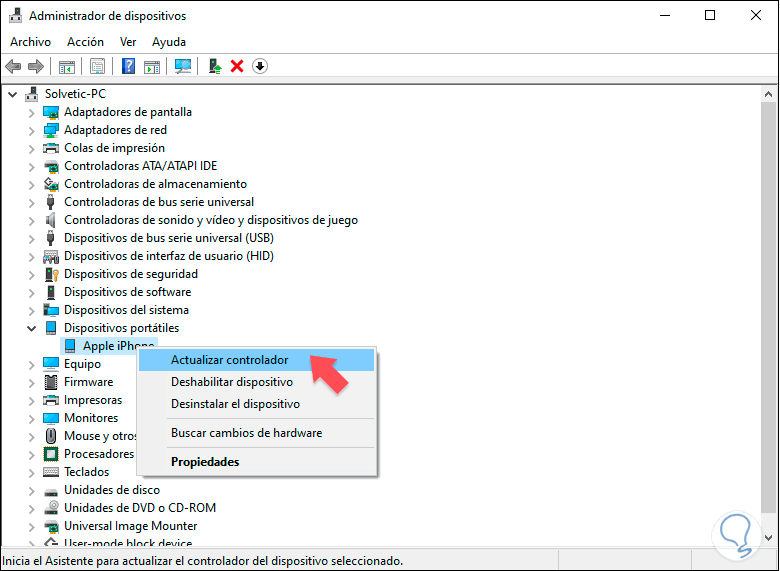Click the Adaptadores de pantalla icon
The height and width of the screenshot is (571, 780).
tap(51, 112)
